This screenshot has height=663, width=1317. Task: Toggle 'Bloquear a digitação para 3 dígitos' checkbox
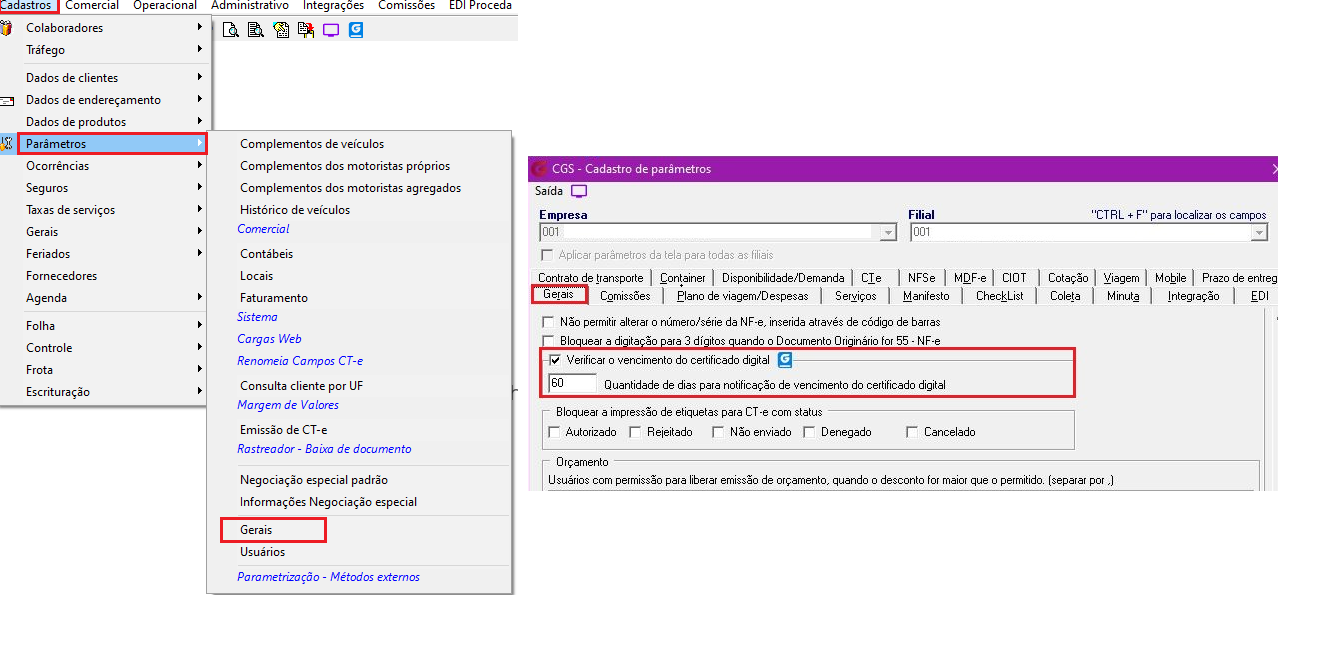(x=547, y=341)
